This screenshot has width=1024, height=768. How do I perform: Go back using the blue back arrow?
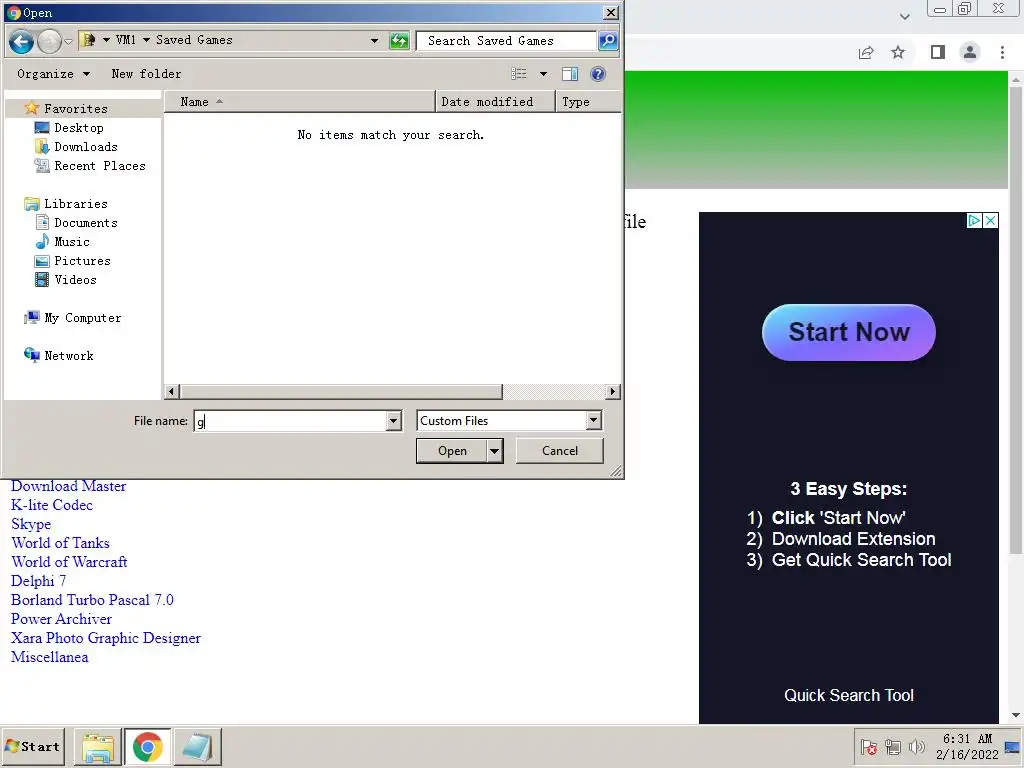click(x=21, y=42)
